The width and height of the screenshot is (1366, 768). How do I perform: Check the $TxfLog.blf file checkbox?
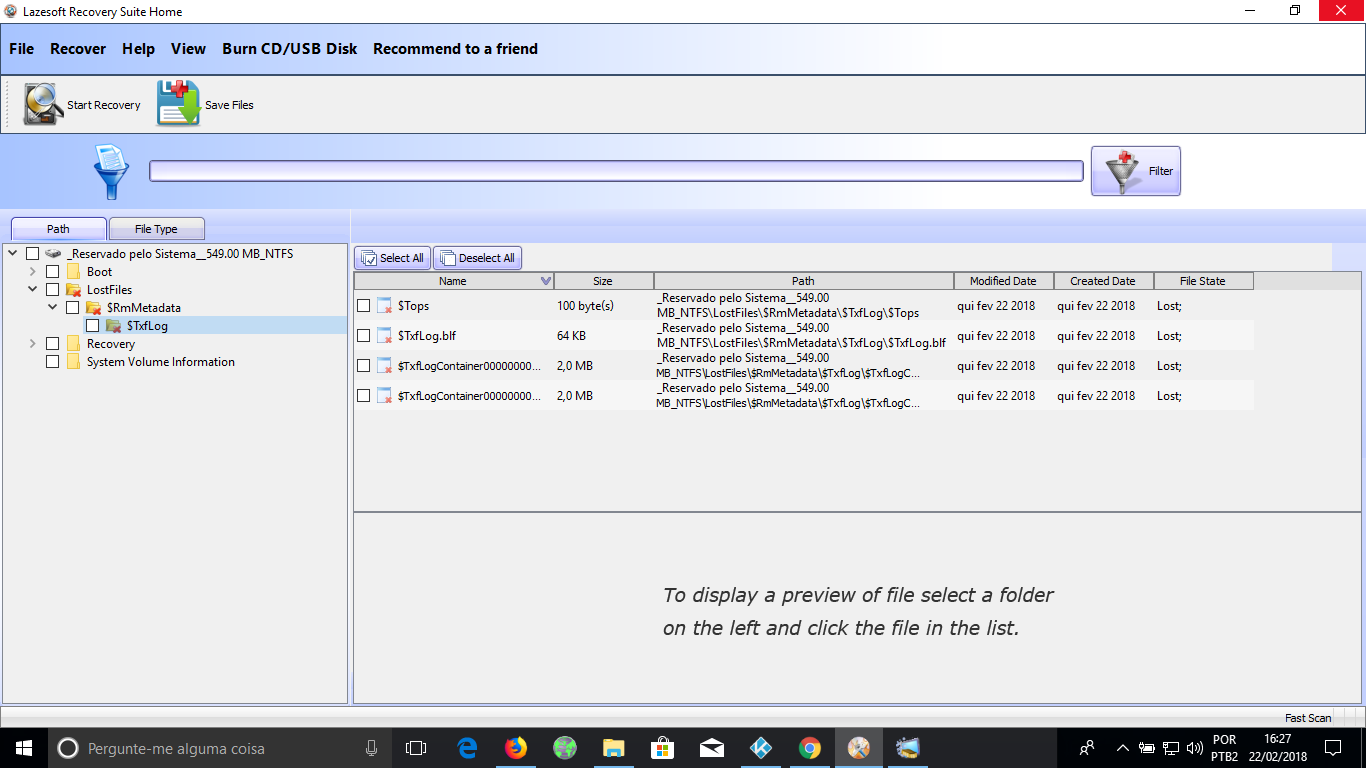[x=364, y=336]
